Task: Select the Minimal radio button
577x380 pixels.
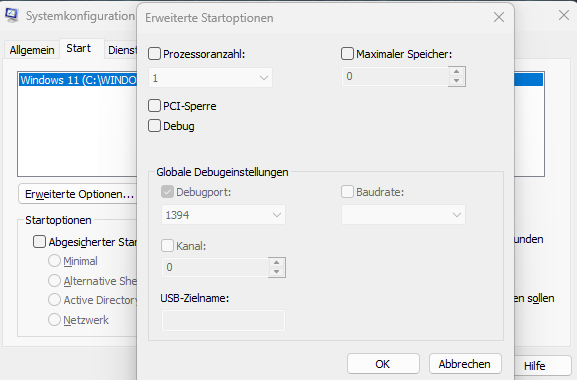Action: coord(54,261)
